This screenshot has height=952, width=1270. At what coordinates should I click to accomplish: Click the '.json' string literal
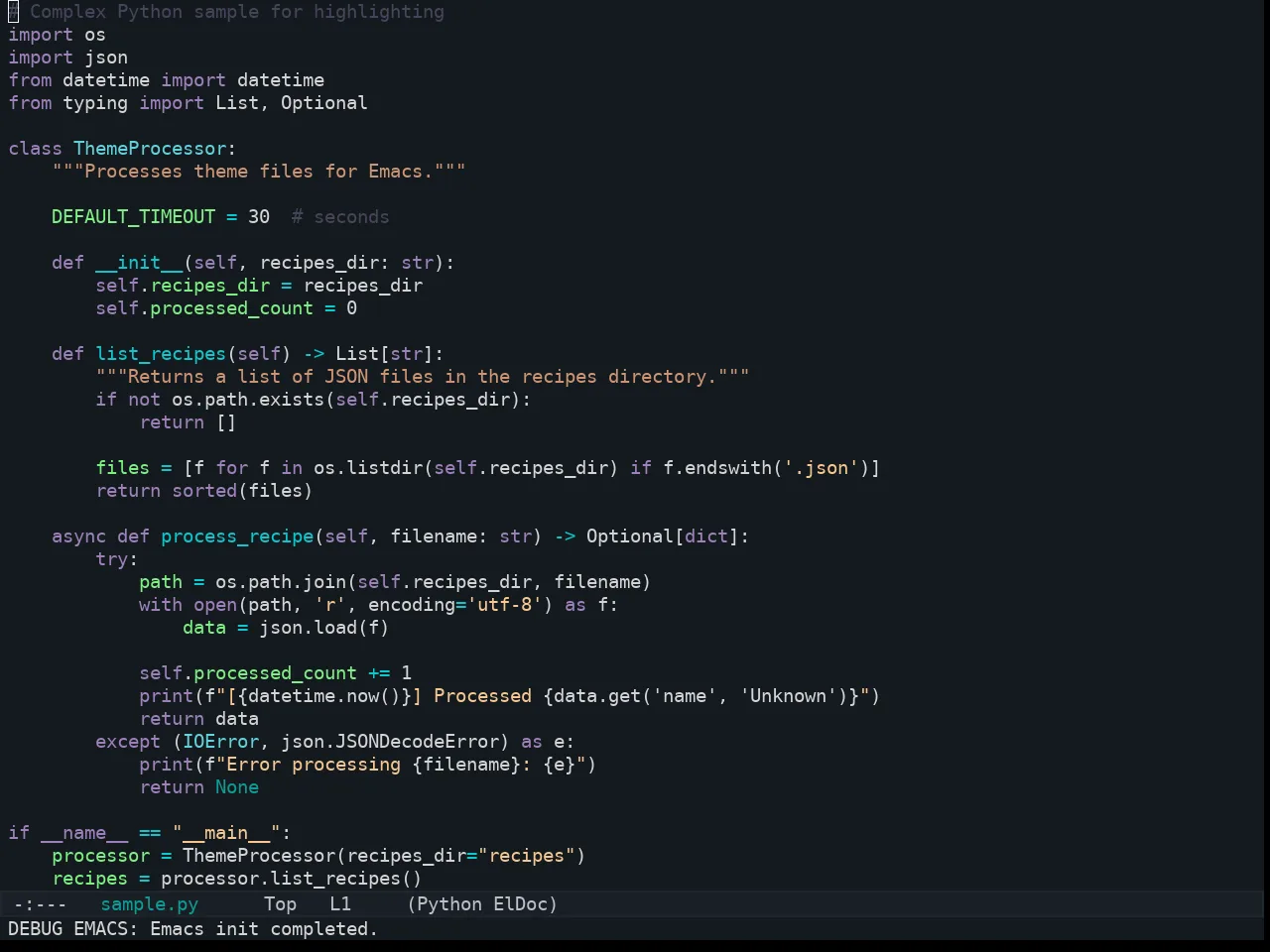[x=821, y=468]
